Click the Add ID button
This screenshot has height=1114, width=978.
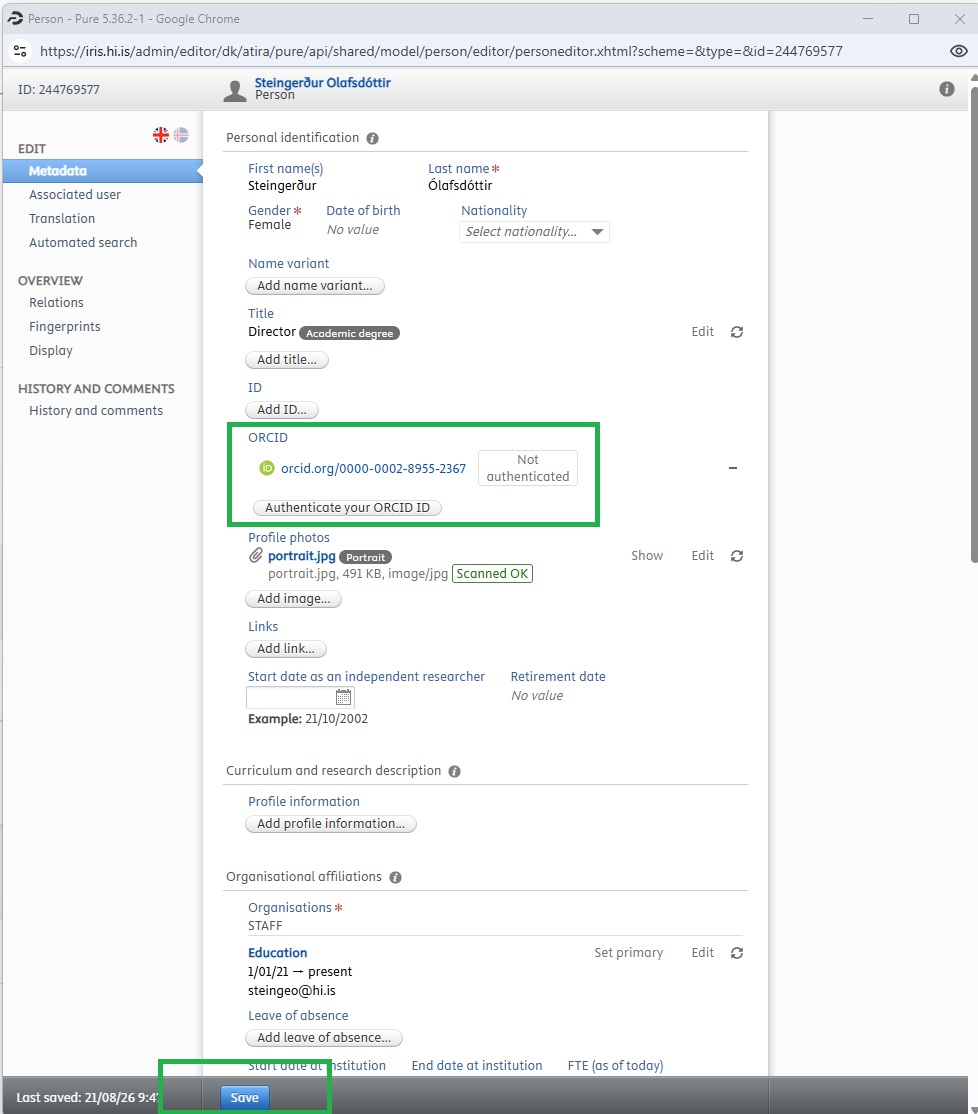coord(282,410)
